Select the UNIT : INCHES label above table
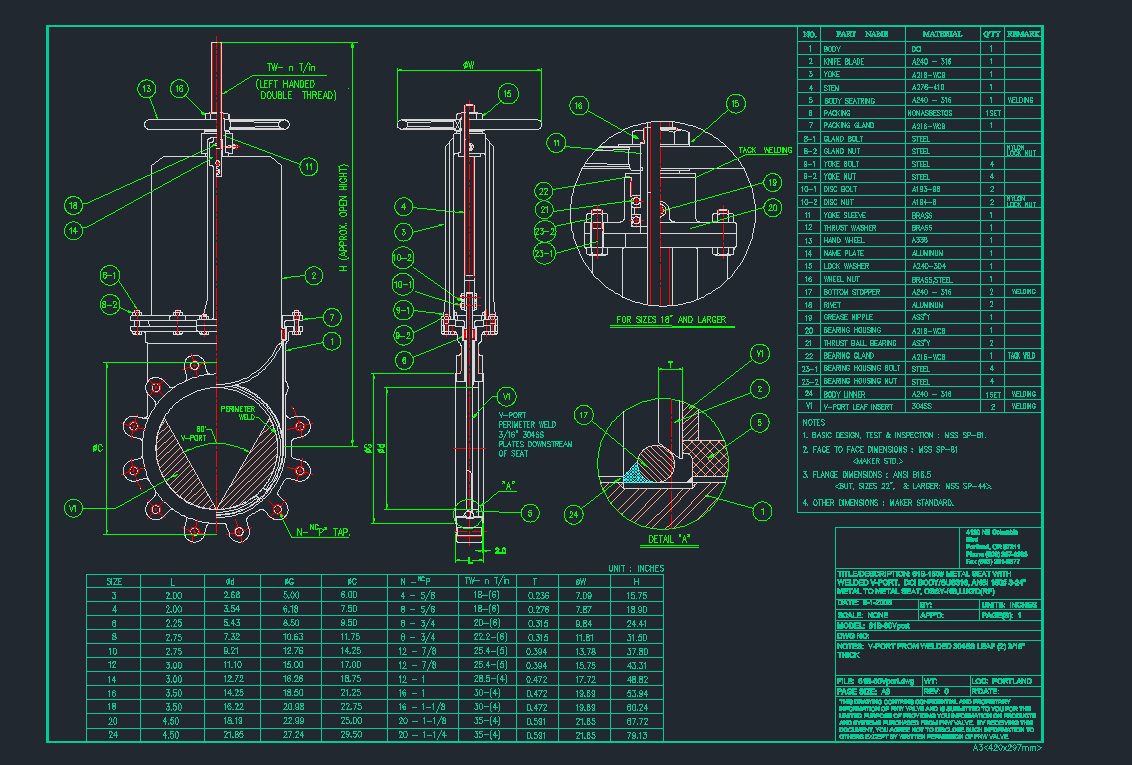 [x=635, y=568]
